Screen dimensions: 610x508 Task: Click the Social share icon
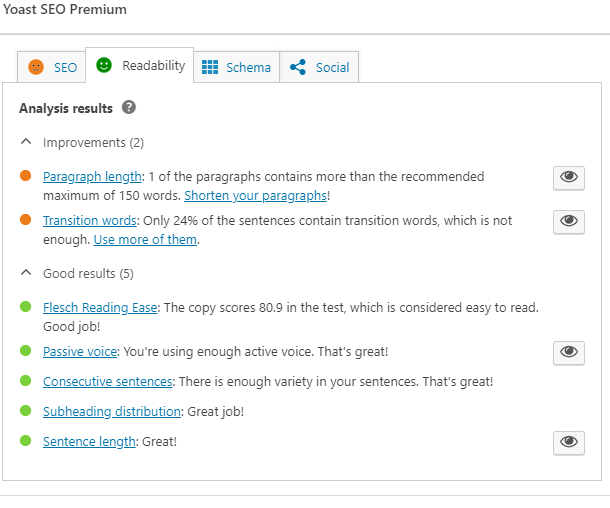[x=298, y=67]
